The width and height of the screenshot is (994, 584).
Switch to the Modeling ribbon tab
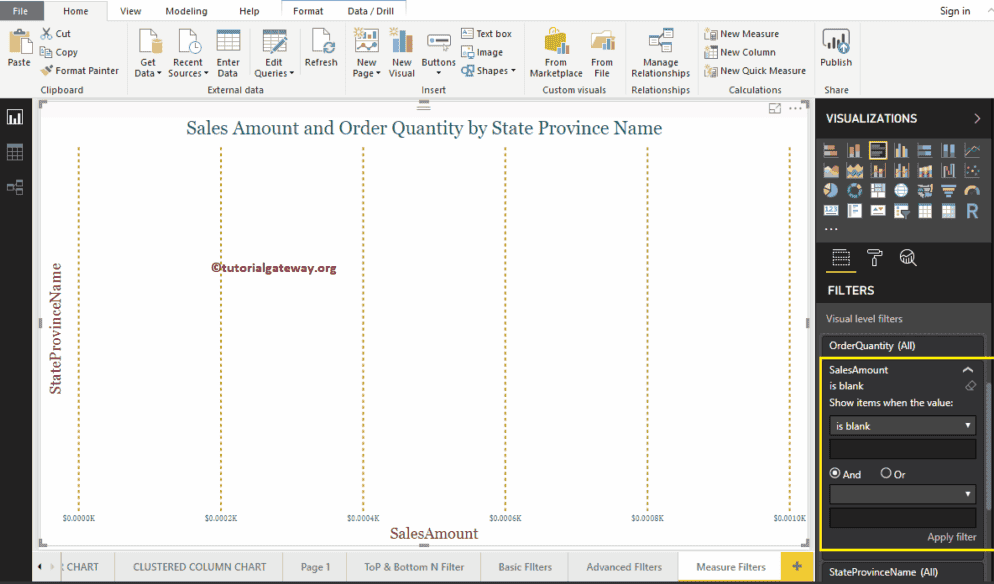(x=186, y=11)
